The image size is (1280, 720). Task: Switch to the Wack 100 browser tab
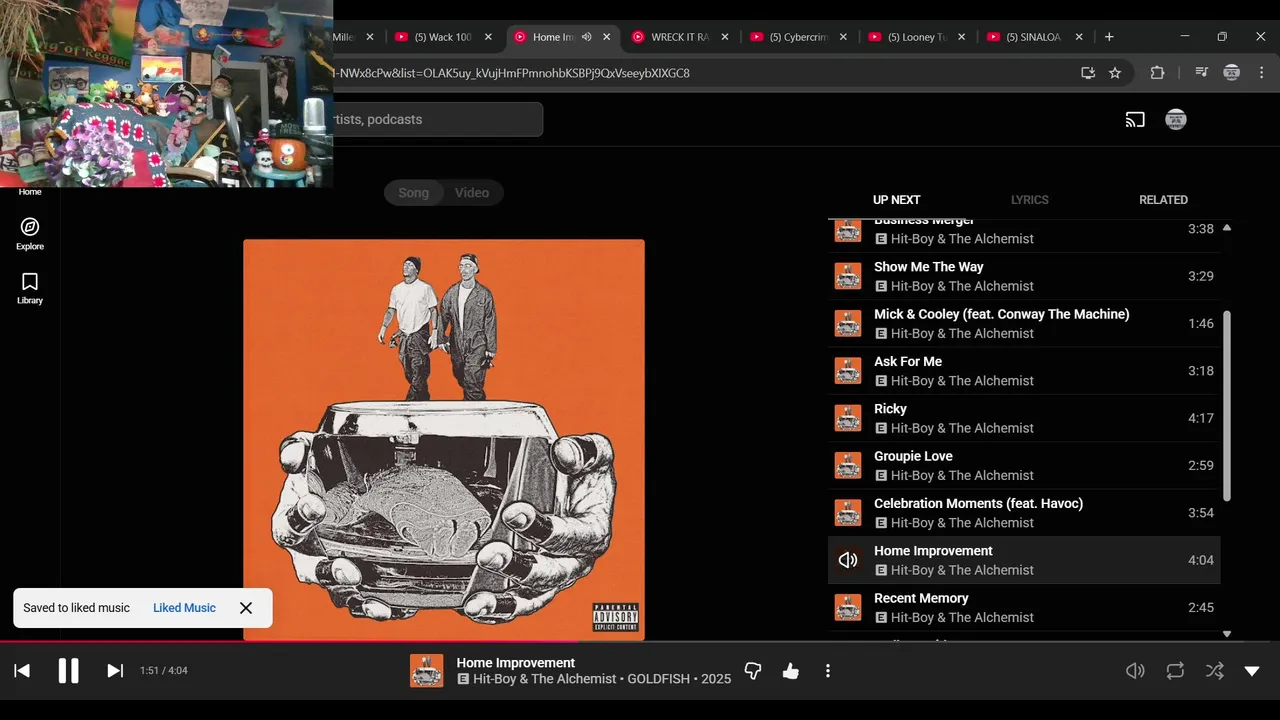[x=441, y=37]
